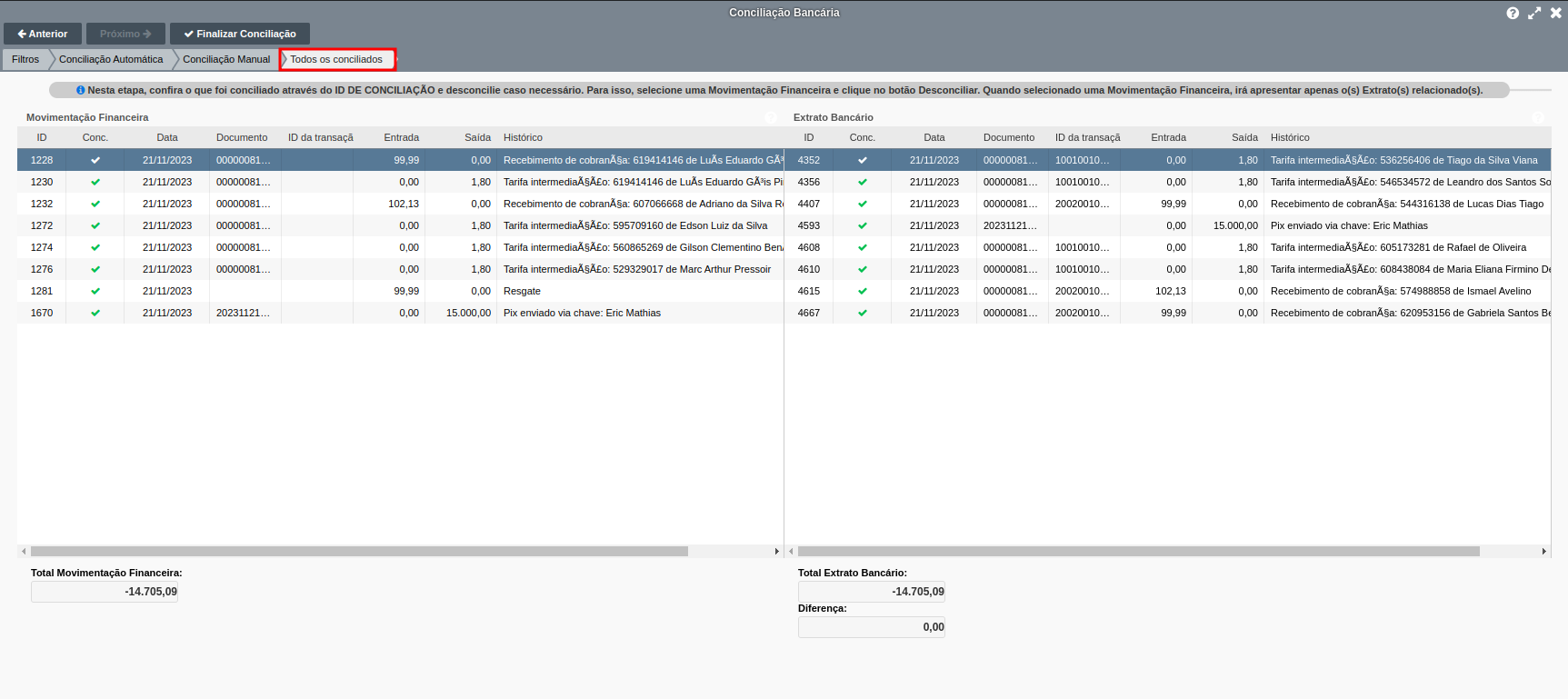1568x699 pixels.
Task: Sort Extrato Bancário by Entrada column
Action: 1156,137
